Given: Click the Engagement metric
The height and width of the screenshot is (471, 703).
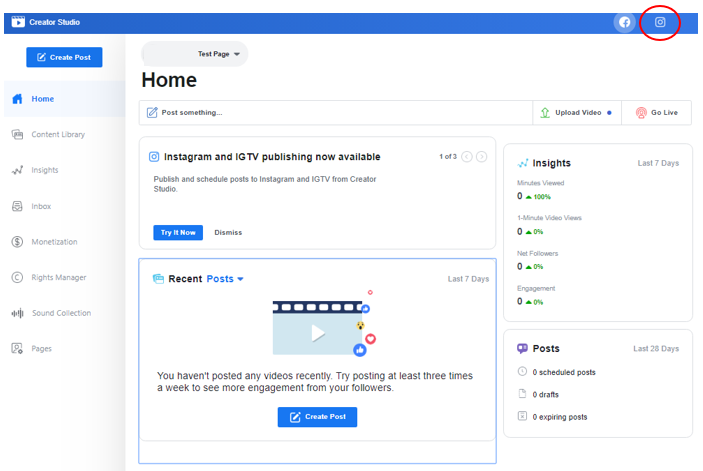Looking at the screenshot, I should 536,295.
